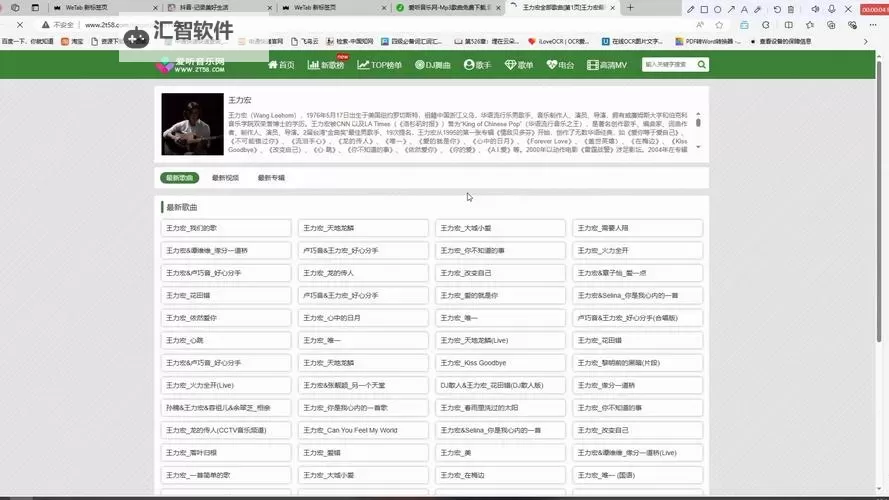
Task: Open song 王力宏_一首简单的歌
Action: tap(226, 475)
